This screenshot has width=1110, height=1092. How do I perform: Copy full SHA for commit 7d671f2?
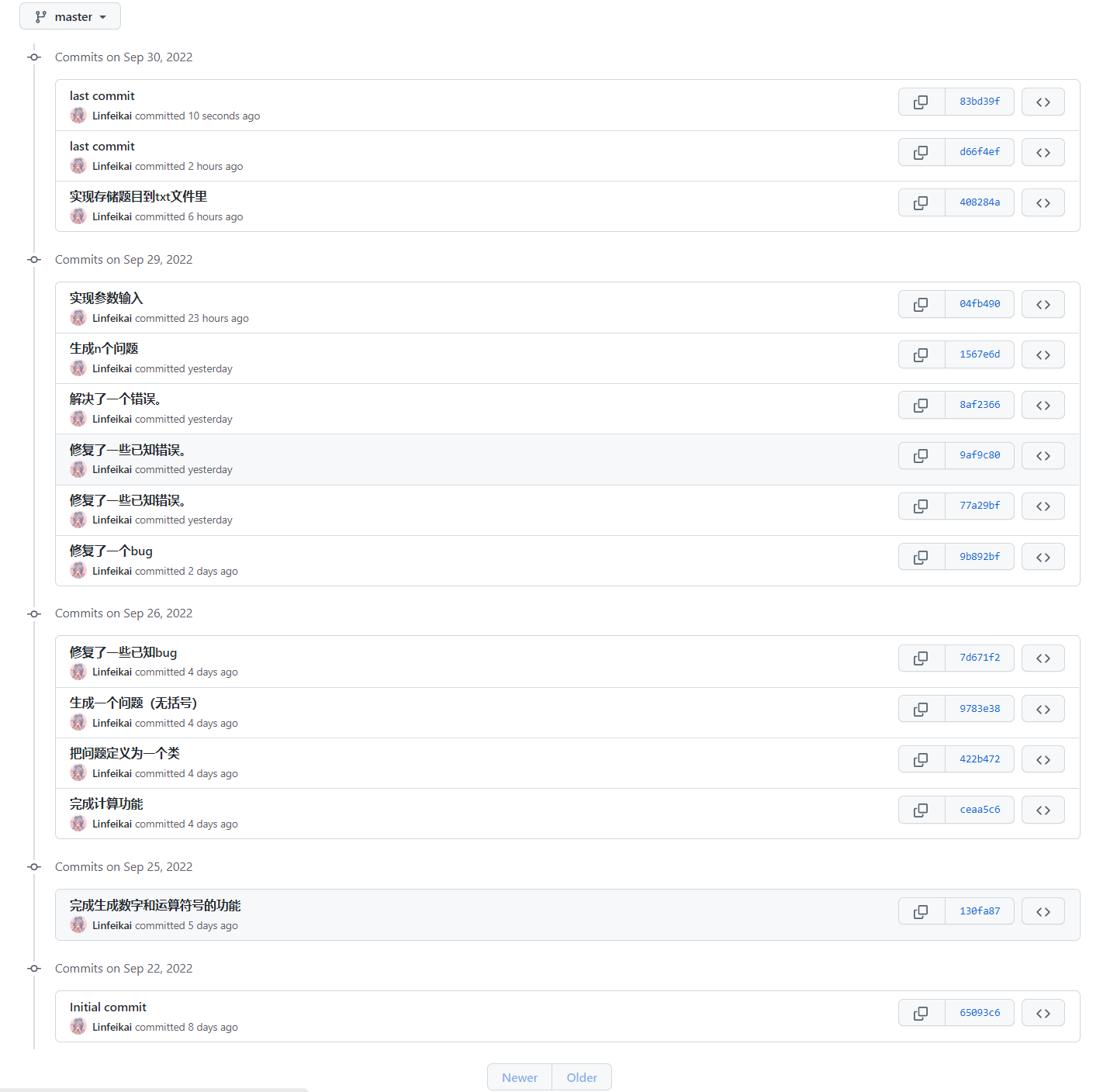point(921,658)
